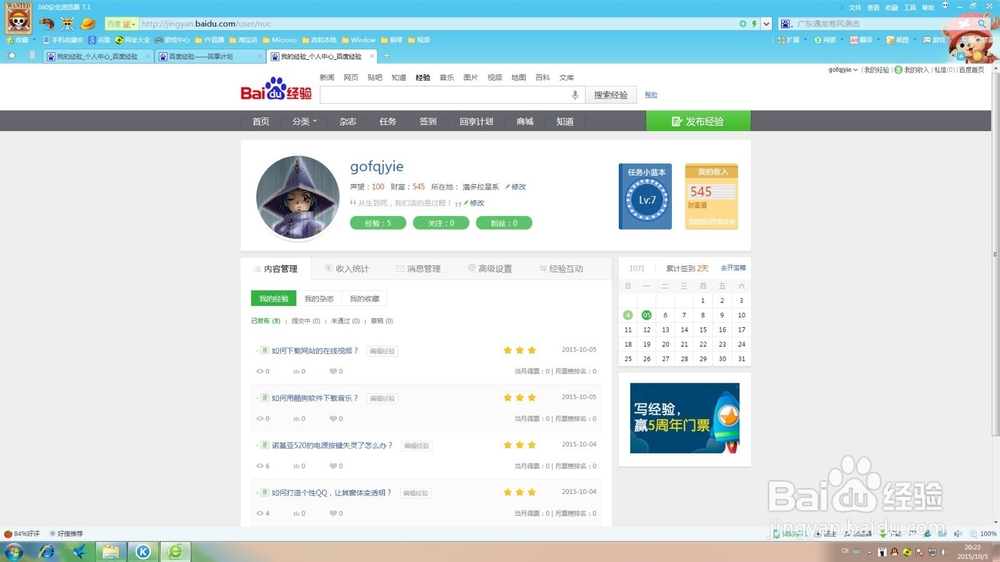Expand the 分类 category dropdown in navbar
The height and width of the screenshot is (562, 1000).
304,121
